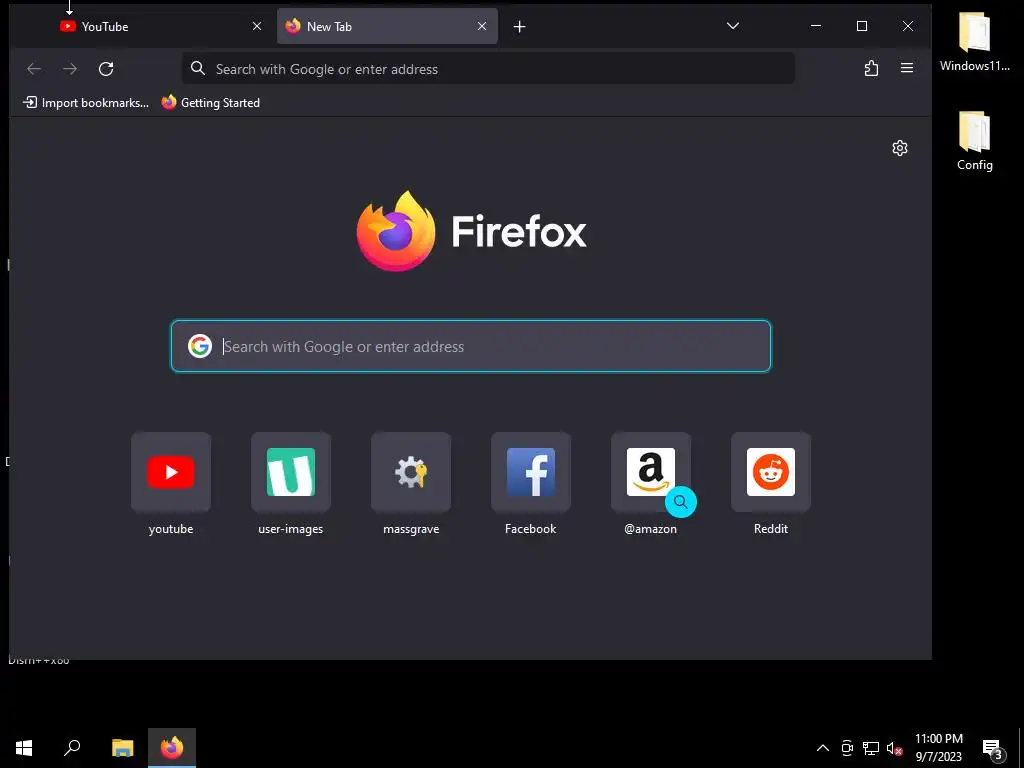
Task: Open new tab personalize settings gear
Action: (x=900, y=148)
